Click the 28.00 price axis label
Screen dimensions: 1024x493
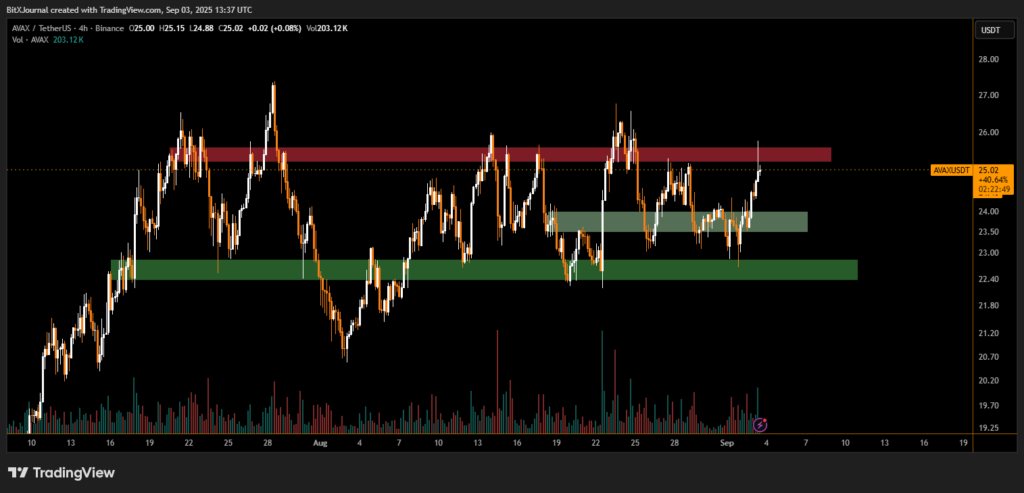coord(988,59)
